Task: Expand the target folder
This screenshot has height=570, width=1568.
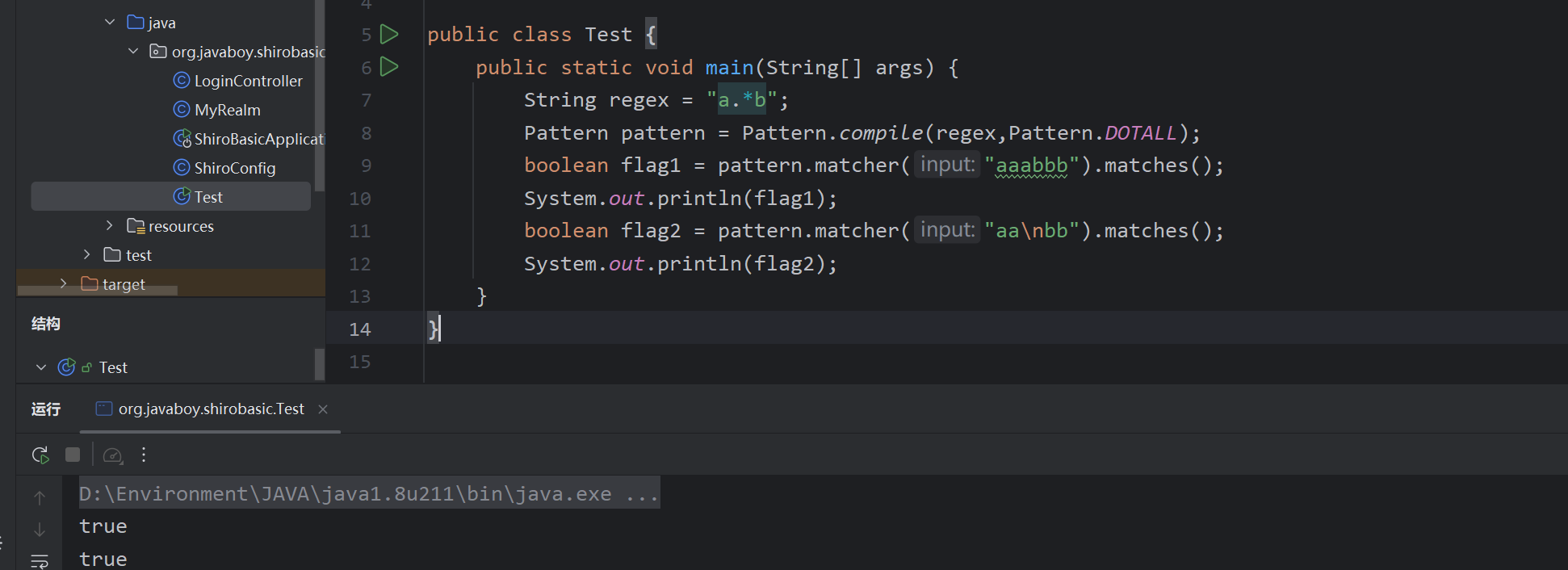Action: [64, 284]
